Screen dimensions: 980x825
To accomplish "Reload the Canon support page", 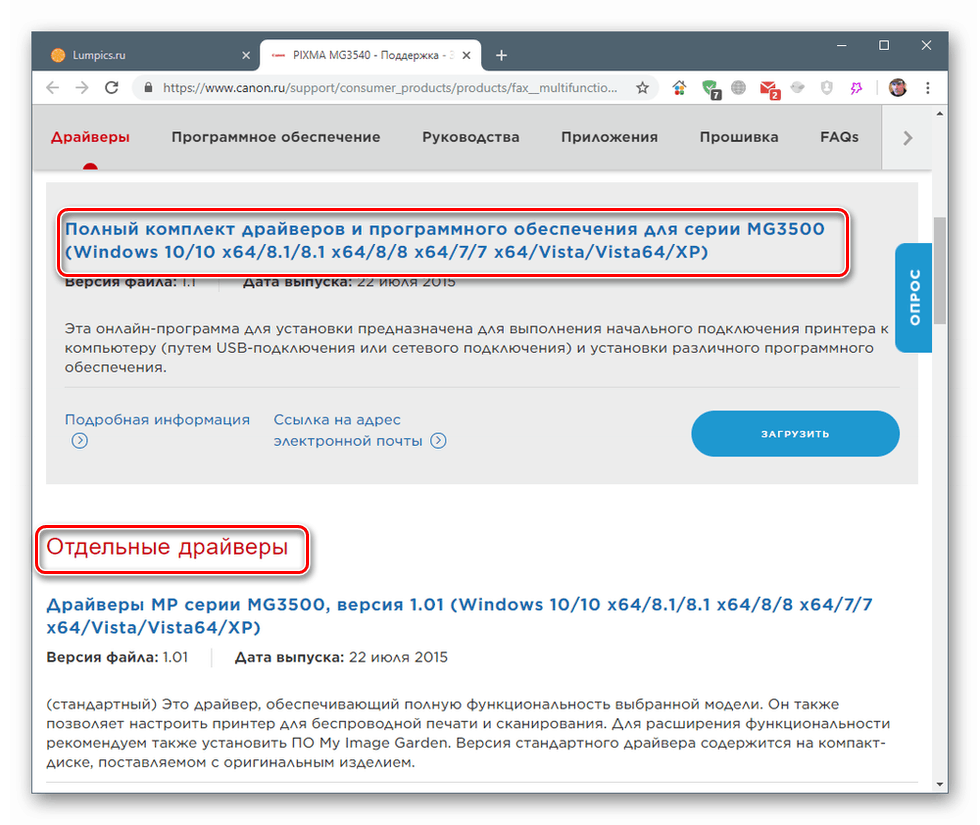I will (112, 88).
